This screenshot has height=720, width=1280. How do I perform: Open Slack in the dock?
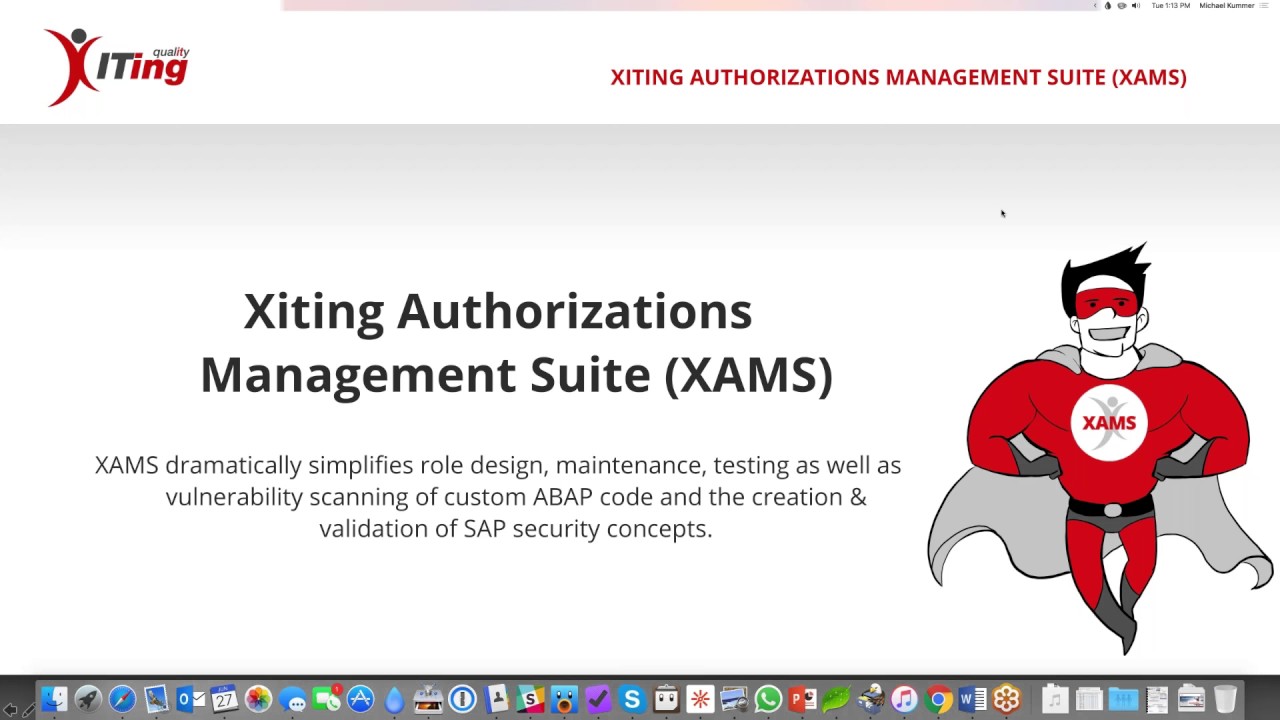pyautogui.click(x=530, y=699)
